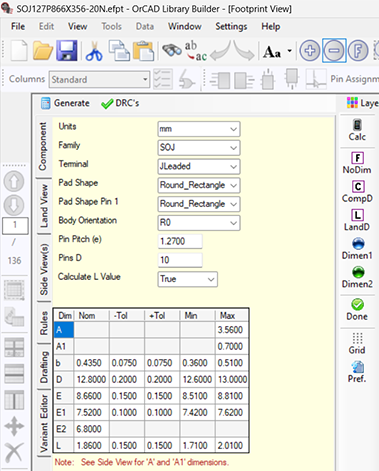Open the View menu
Screen dimensions: 379x471
coord(78,26)
